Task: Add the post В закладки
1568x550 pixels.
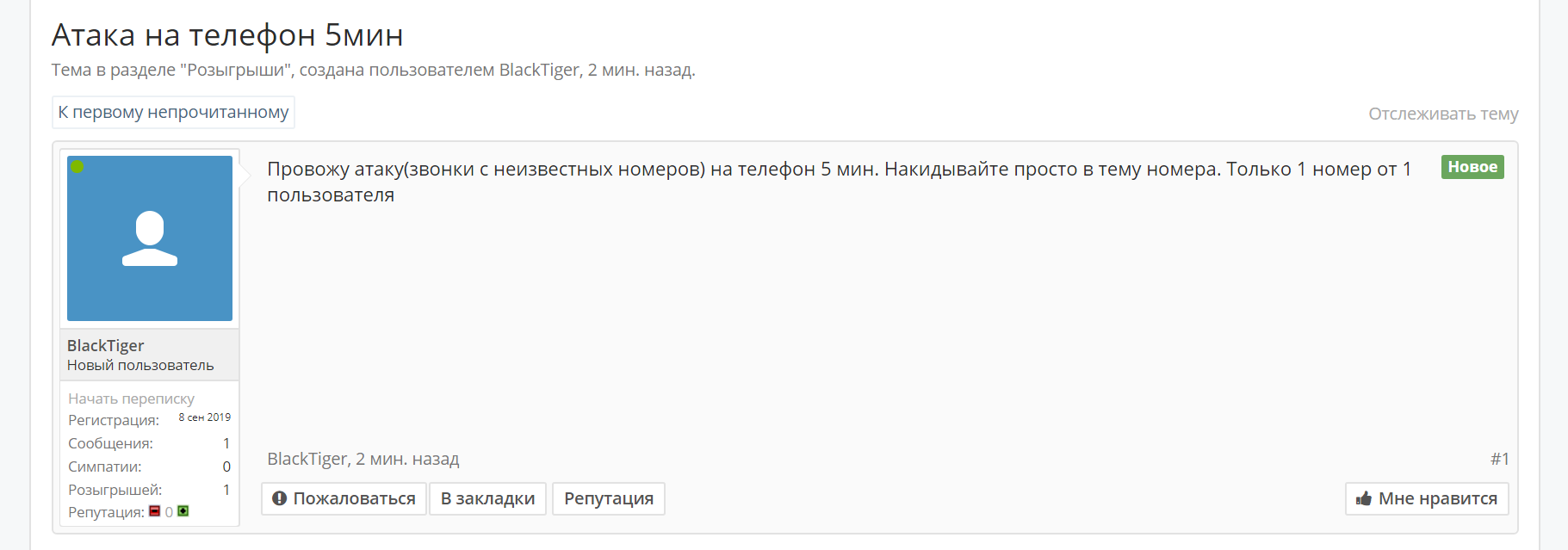Action: 487,498
